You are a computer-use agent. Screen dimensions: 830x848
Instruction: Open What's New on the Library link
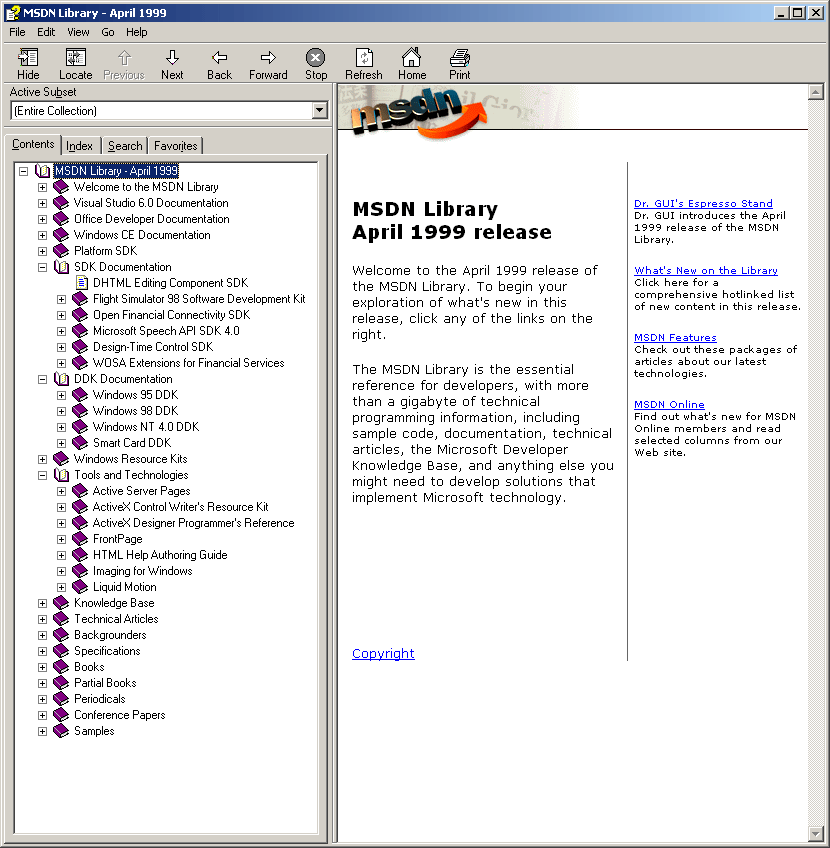coord(706,270)
